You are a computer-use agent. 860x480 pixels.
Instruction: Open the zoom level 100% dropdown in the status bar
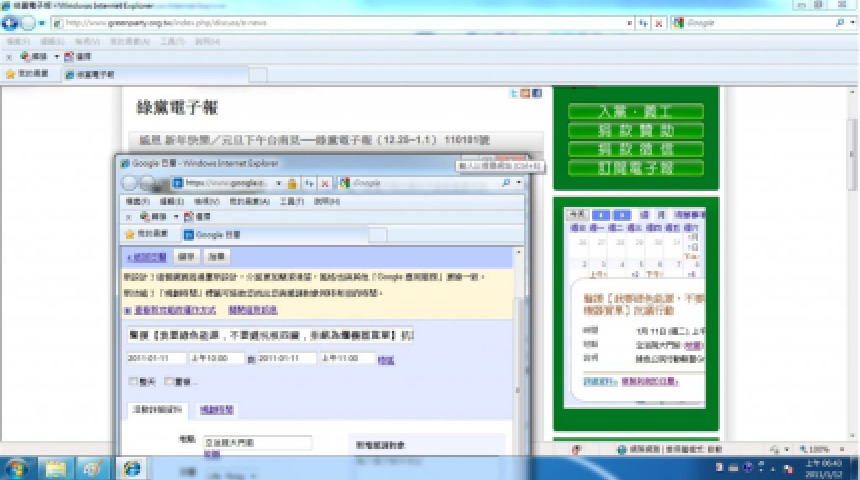(841, 449)
